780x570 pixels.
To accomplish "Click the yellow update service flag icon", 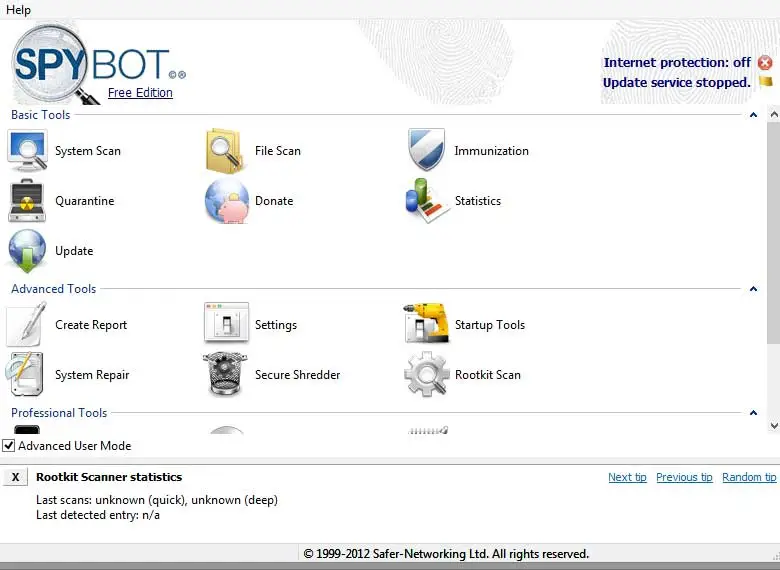I will coord(766,81).
